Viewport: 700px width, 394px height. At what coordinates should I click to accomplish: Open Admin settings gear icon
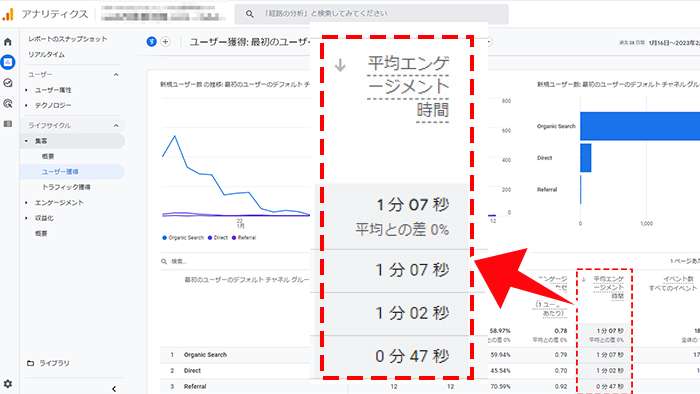tap(8, 383)
